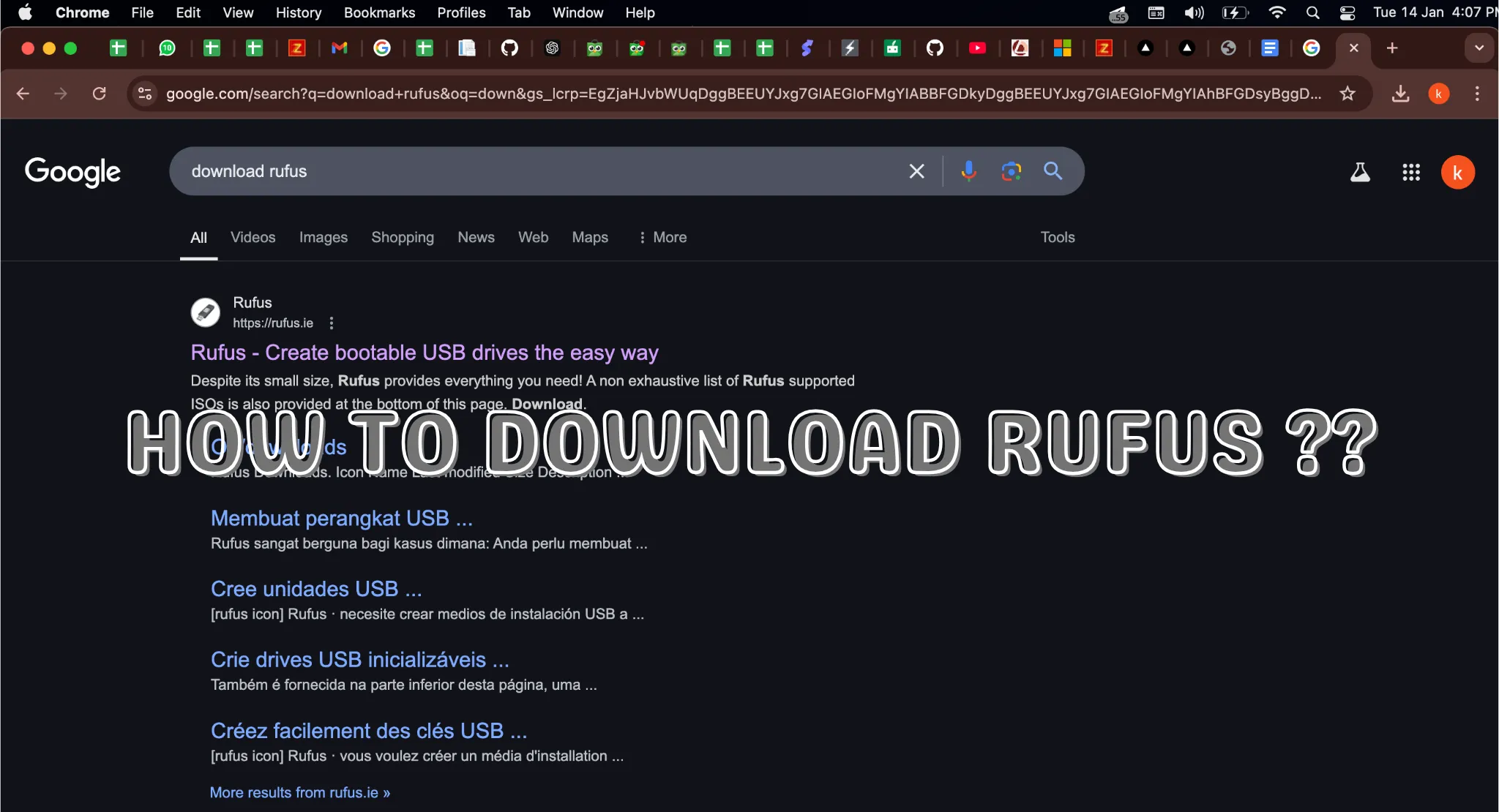Open the ChatGPT tab

pyautogui.click(x=553, y=48)
